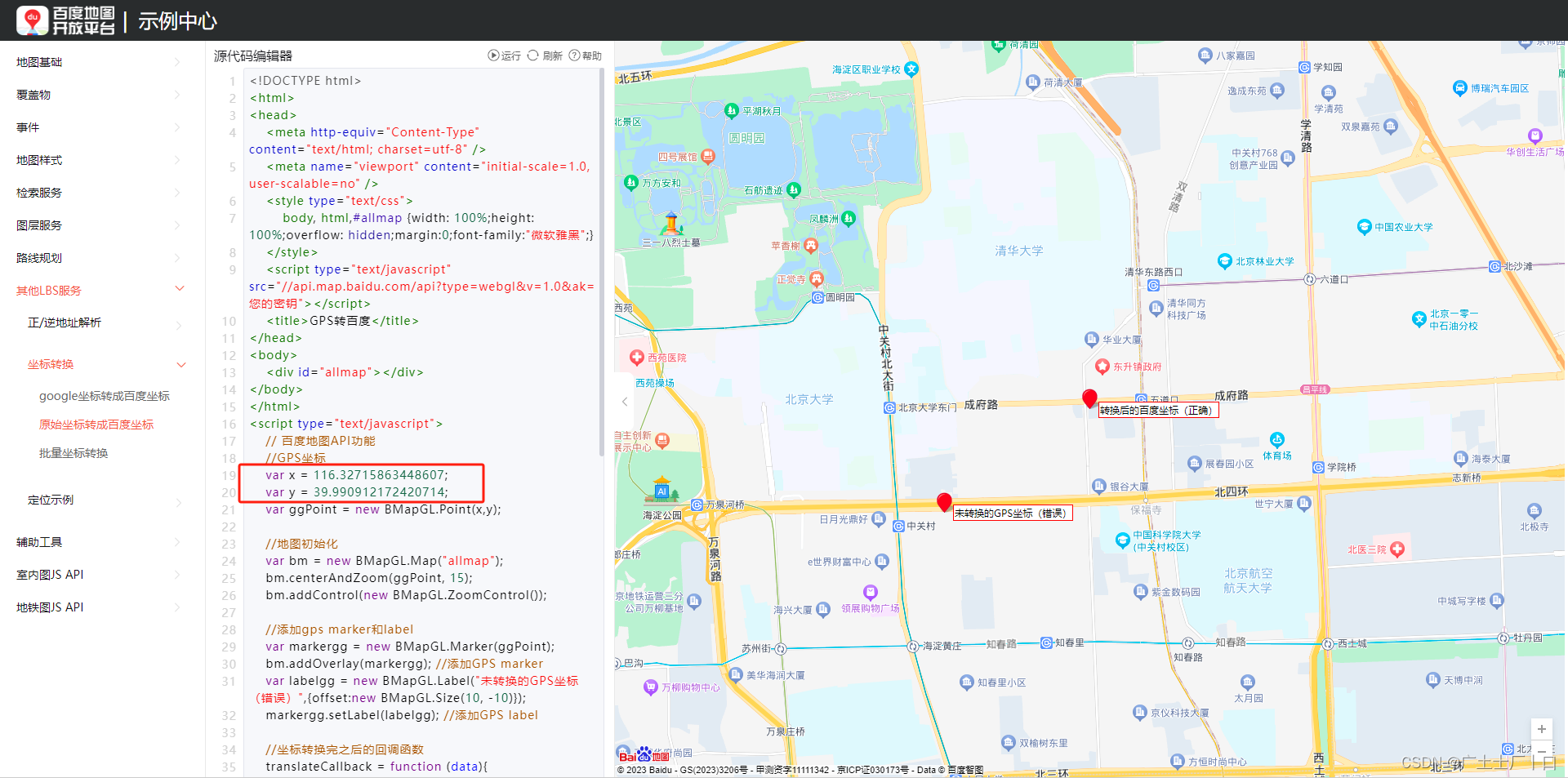Expand the 地图基础 menu chevron
1568x778 pixels.
177,62
